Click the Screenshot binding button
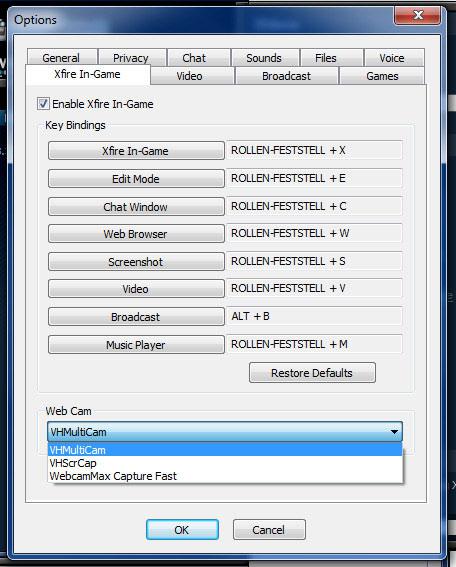The height and width of the screenshot is (567, 456). point(136,261)
